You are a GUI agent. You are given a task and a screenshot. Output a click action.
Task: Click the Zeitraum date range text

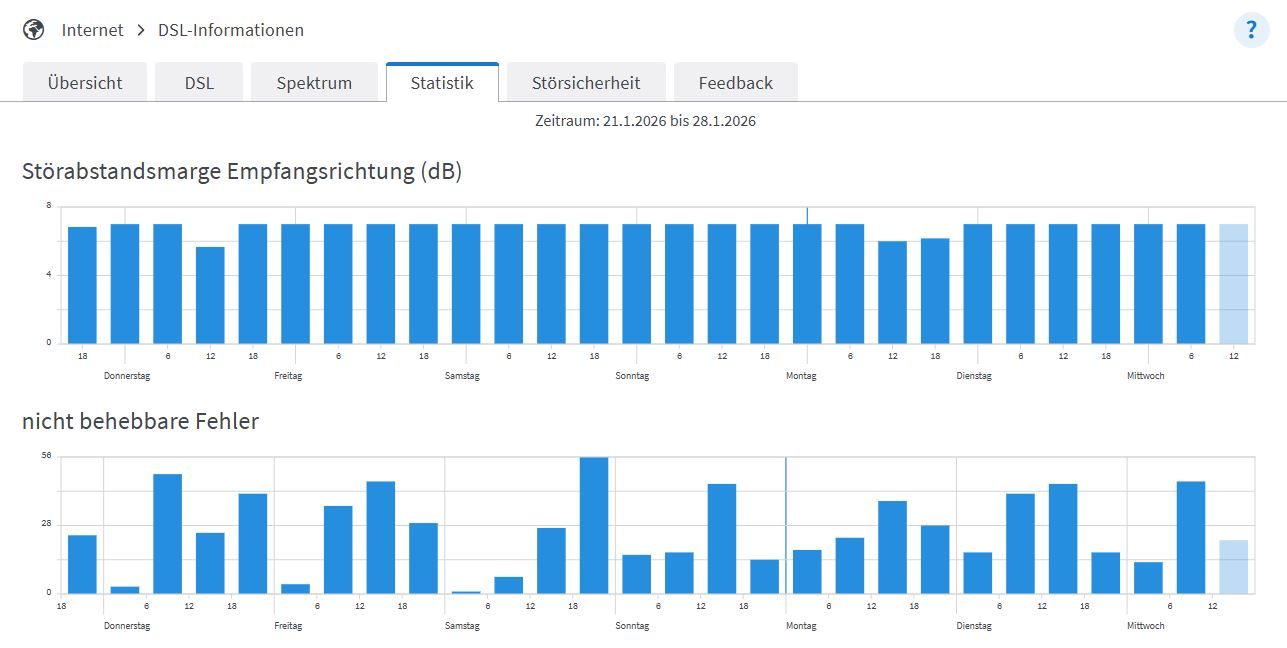coord(645,121)
